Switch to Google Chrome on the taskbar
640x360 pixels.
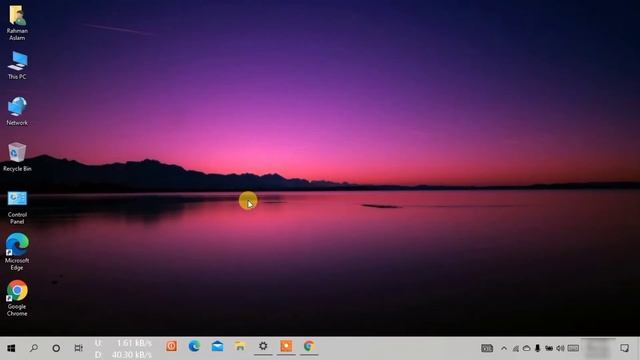(309, 346)
